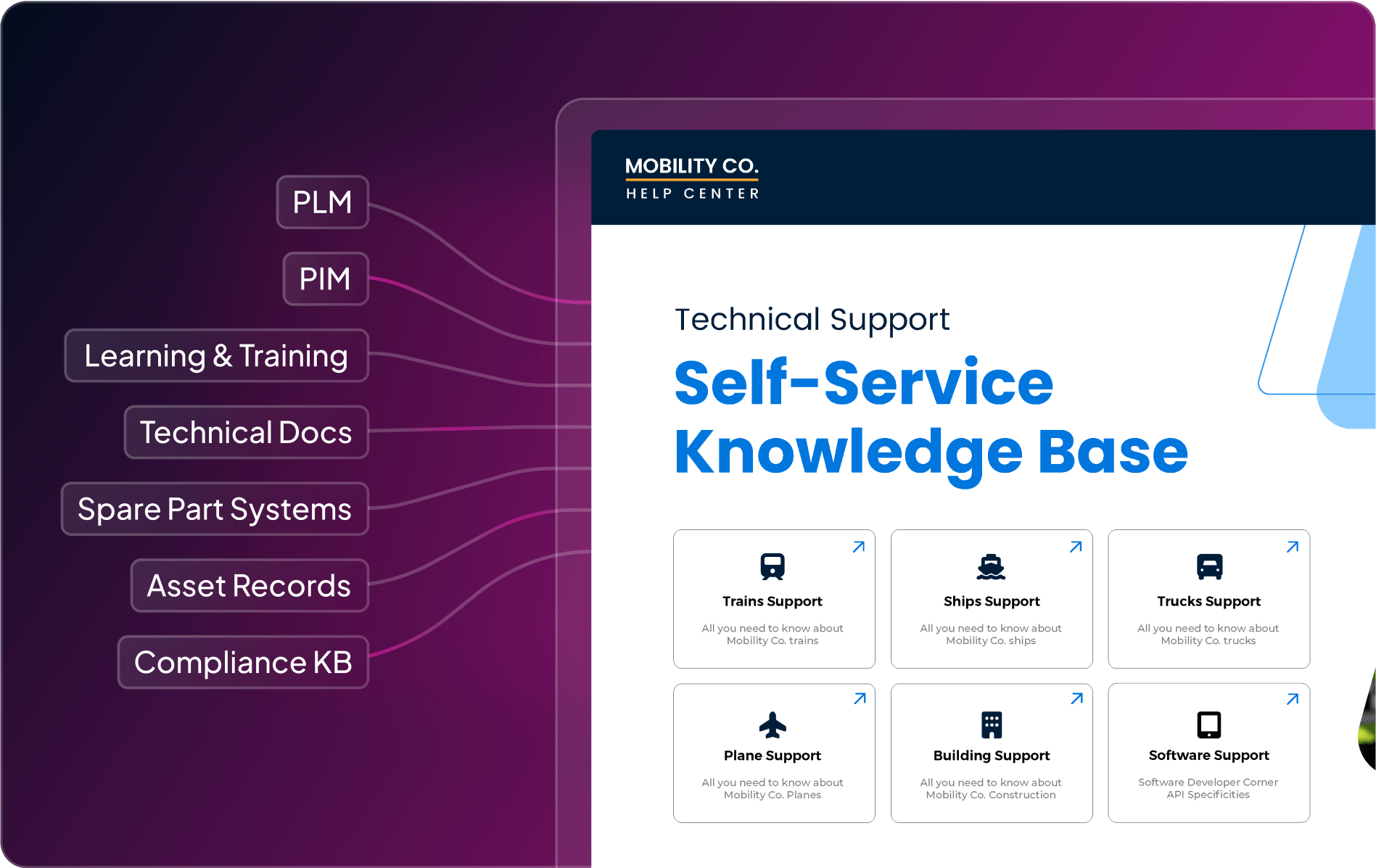Viewport: 1376px width, 868px height.
Task: Click the Spare Part Systems tag
Action: 215,510
